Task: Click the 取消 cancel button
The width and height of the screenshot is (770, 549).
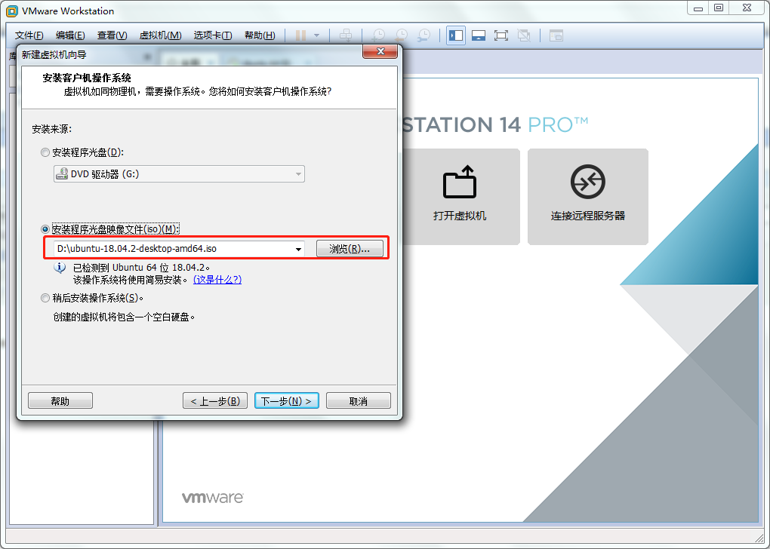Action: tap(358, 401)
